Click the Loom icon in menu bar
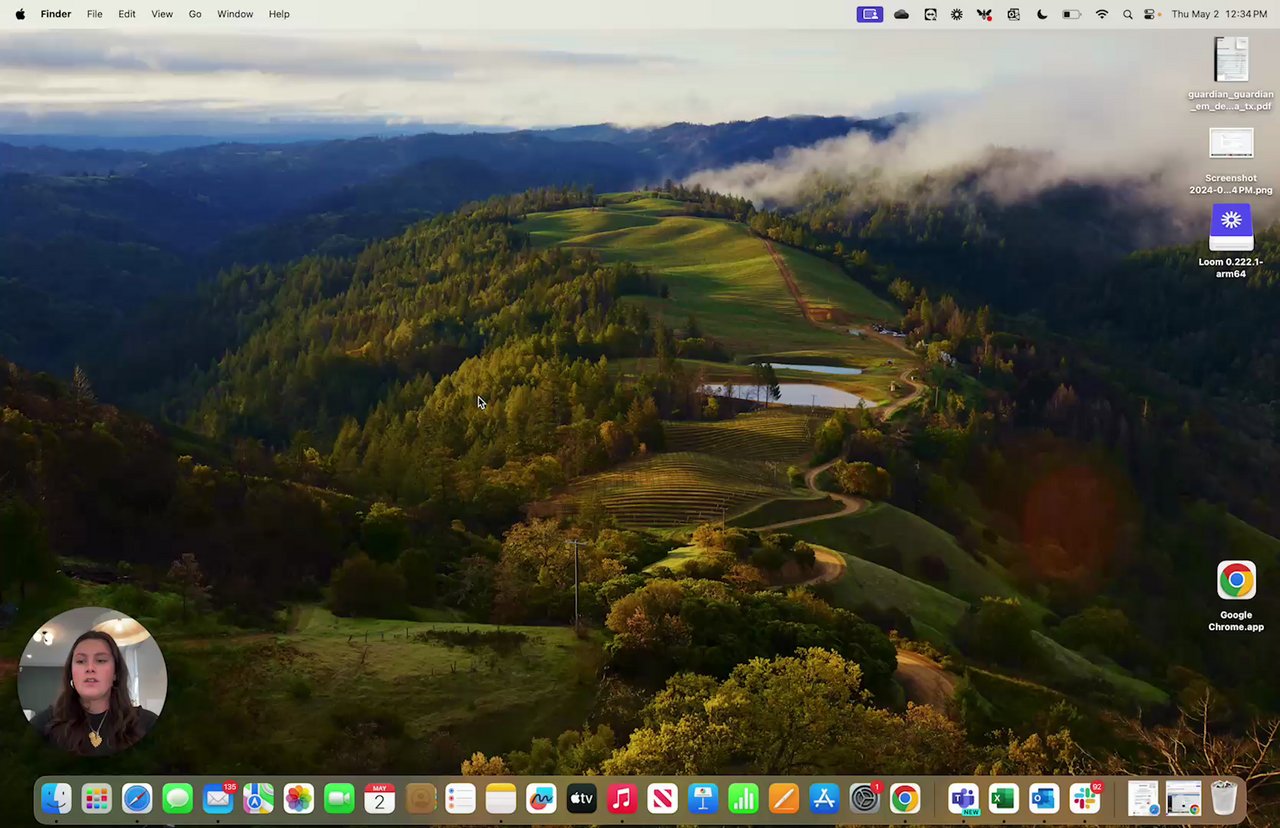 (x=957, y=14)
